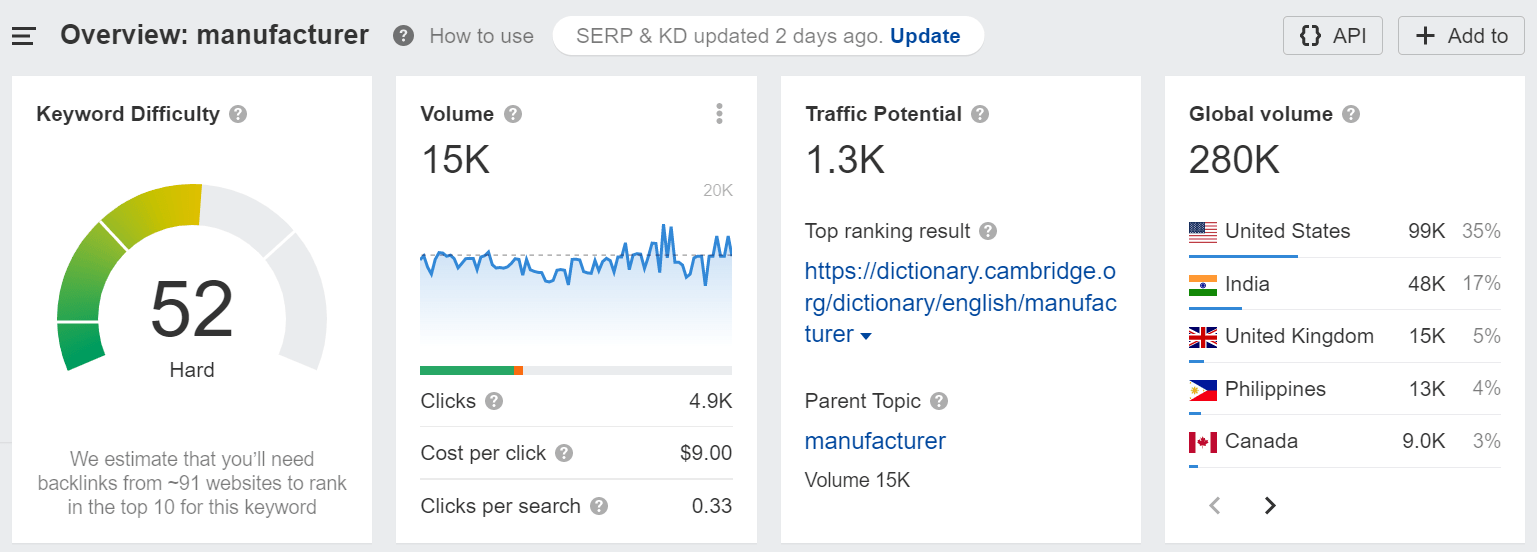Image resolution: width=1537 pixels, height=552 pixels.
Task: Open the hamburger menu icon
Action: [24, 36]
